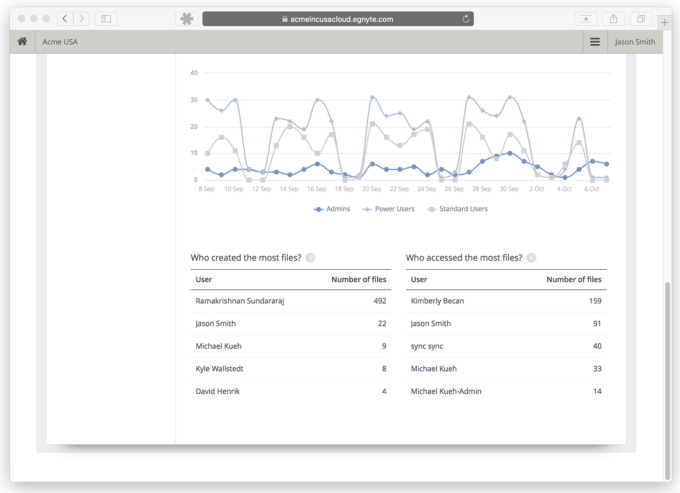Click the puzzle-piece extension icon
The height and width of the screenshot is (493, 680).
[186, 19]
